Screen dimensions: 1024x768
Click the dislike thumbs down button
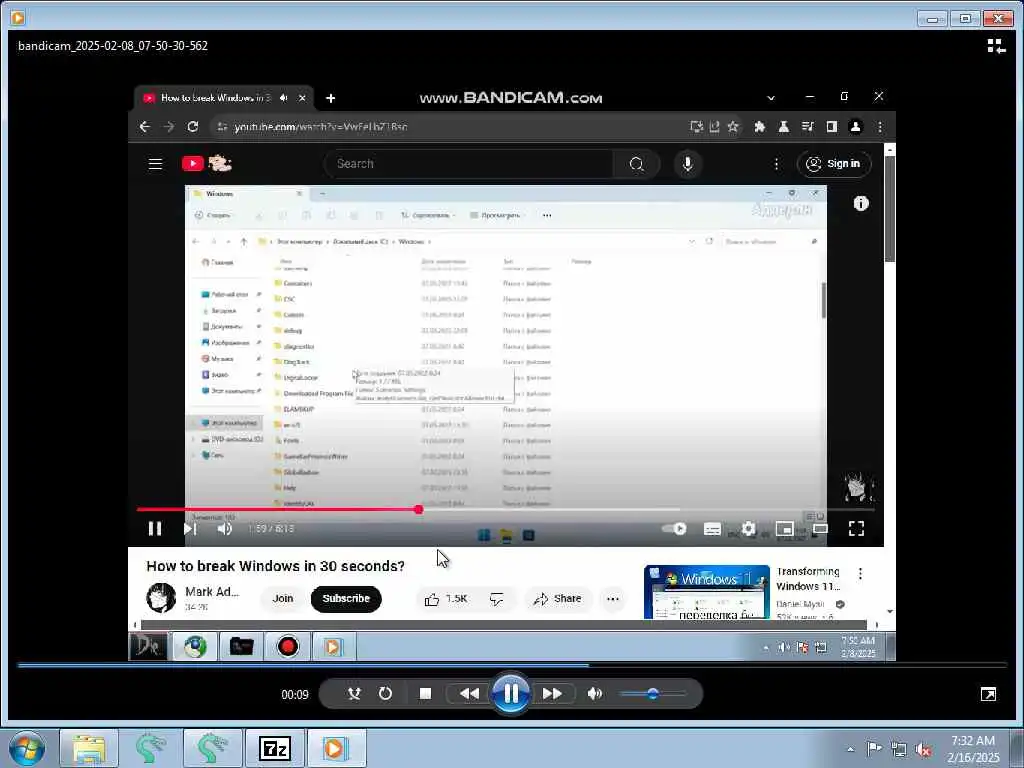496,599
